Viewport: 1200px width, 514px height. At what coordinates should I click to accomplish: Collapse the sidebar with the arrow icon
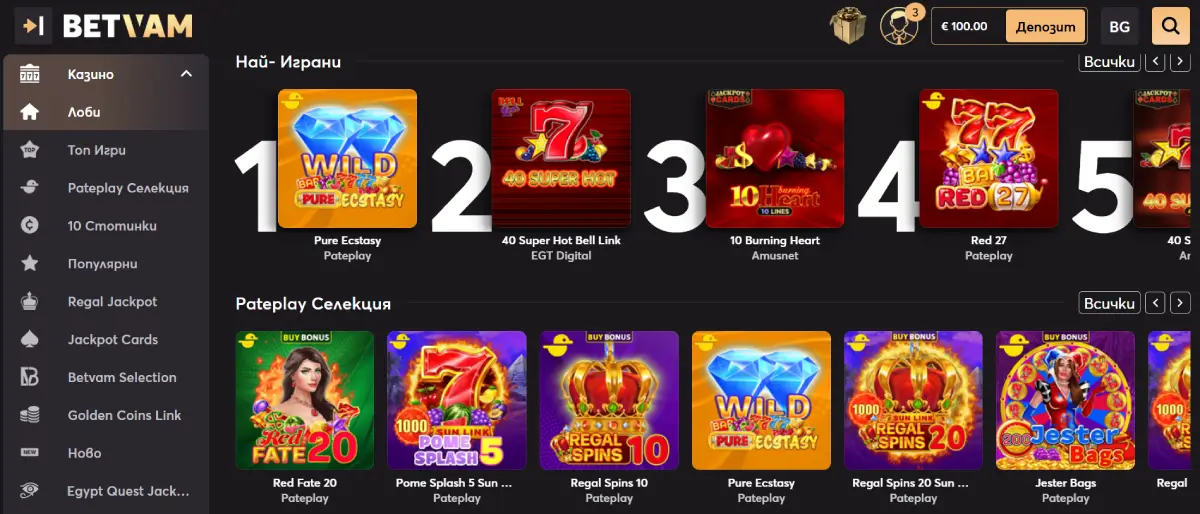(x=33, y=26)
